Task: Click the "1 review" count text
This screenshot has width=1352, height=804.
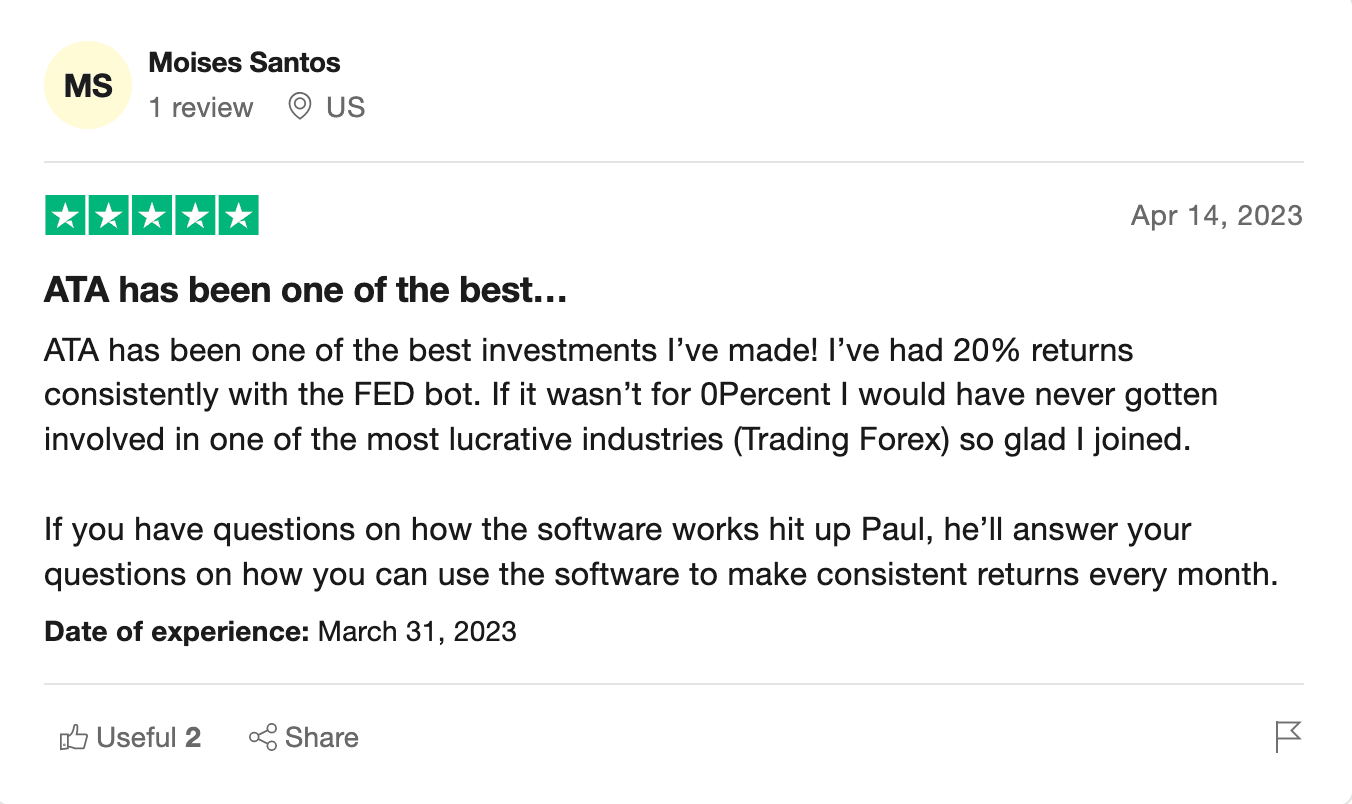Action: [x=201, y=107]
